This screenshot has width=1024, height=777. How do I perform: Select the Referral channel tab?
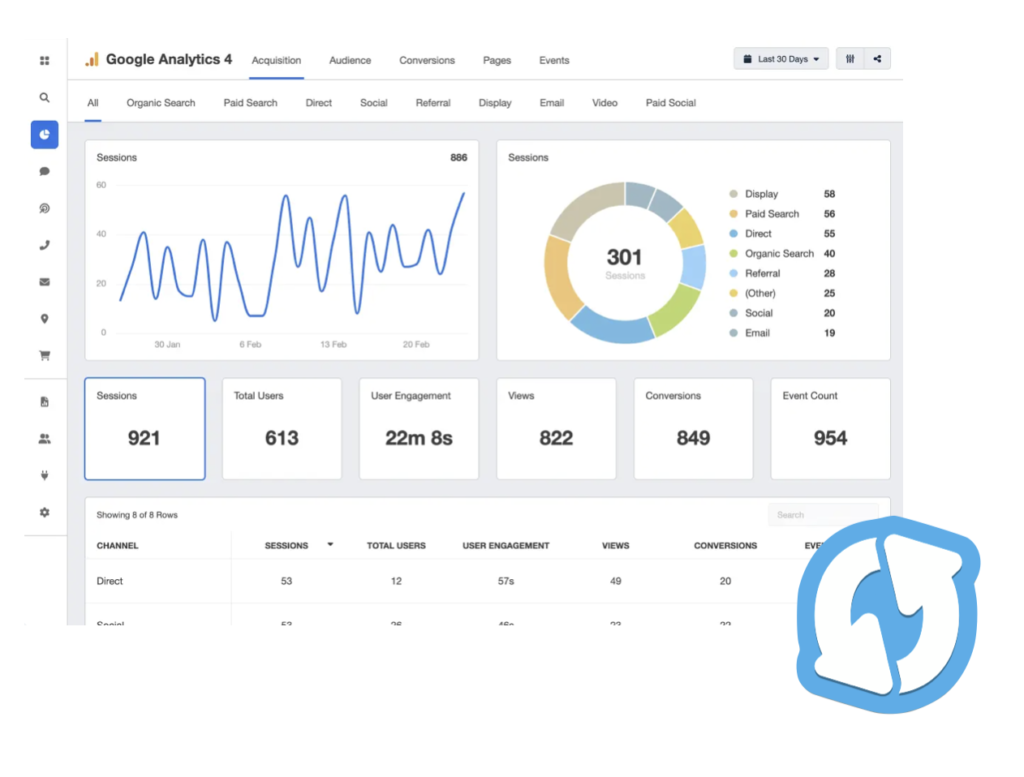pyautogui.click(x=433, y=103)
